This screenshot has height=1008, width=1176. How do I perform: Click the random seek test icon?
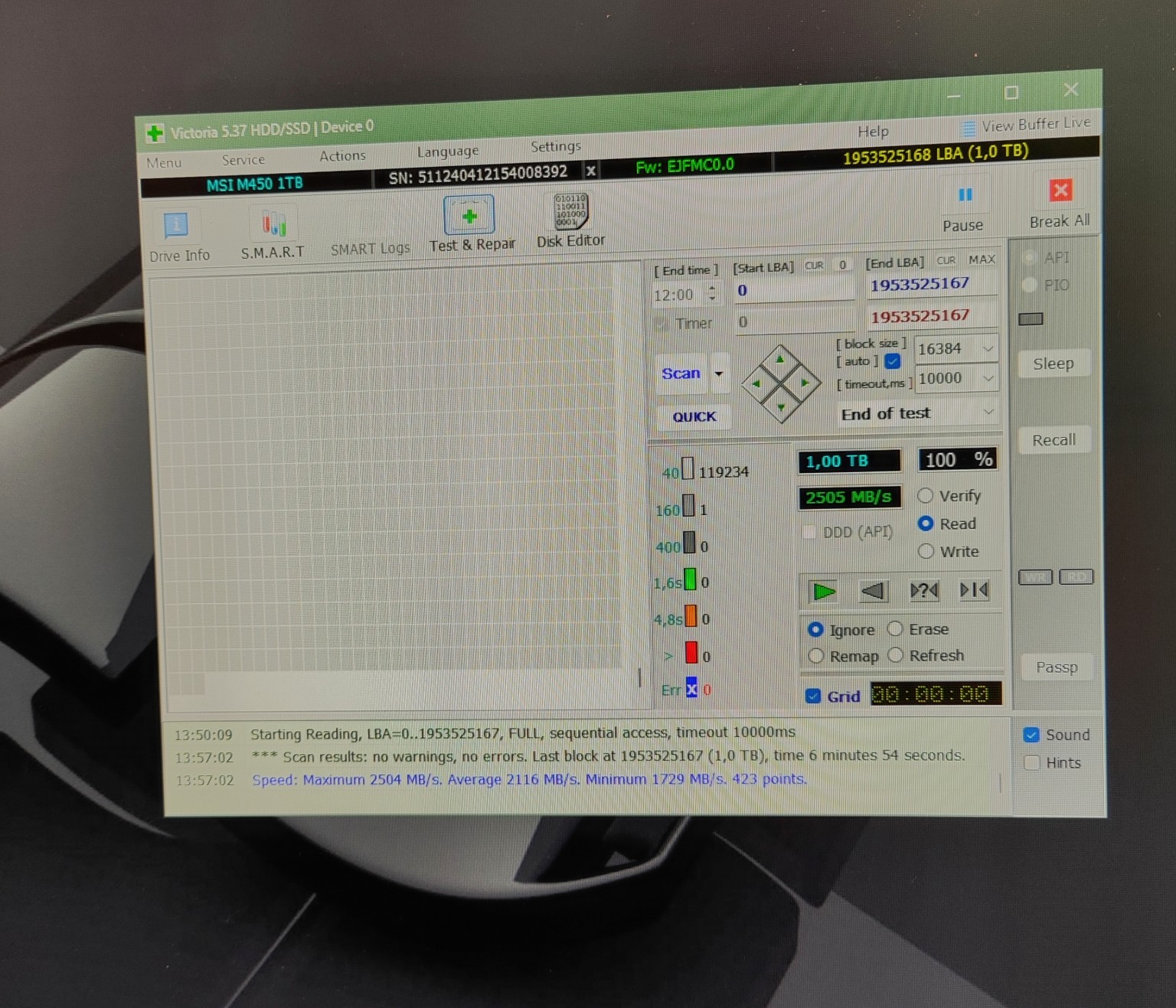pyautogui.click(x=924, y=590)
